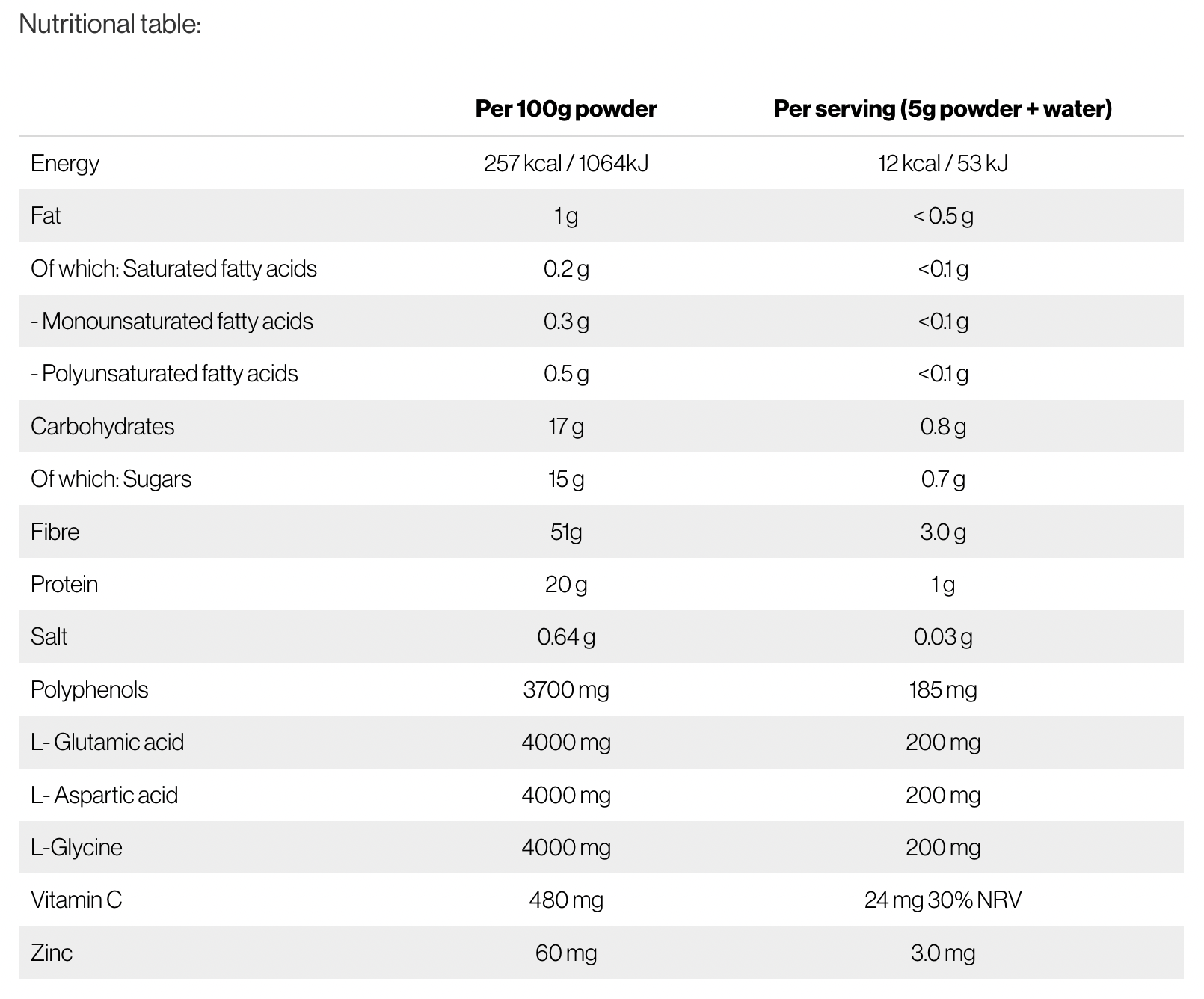
Task: Select the L-Glutamic acid row label
Action: pyautogui.click(x=107, y=742)
